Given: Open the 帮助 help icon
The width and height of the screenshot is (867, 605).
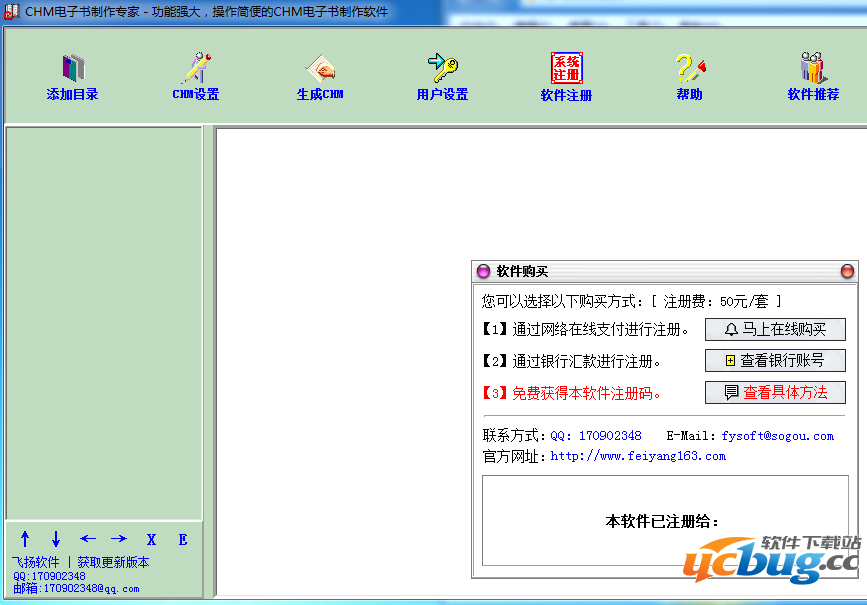Looking at the screenshot, I should pos(689,69).
